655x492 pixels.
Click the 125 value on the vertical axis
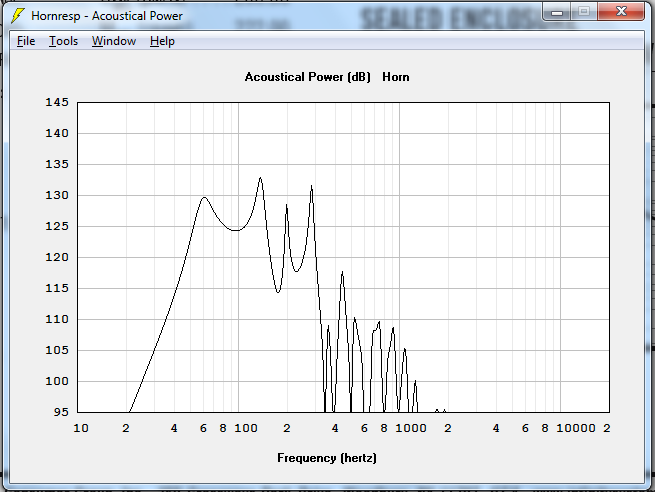pos(57,226)
